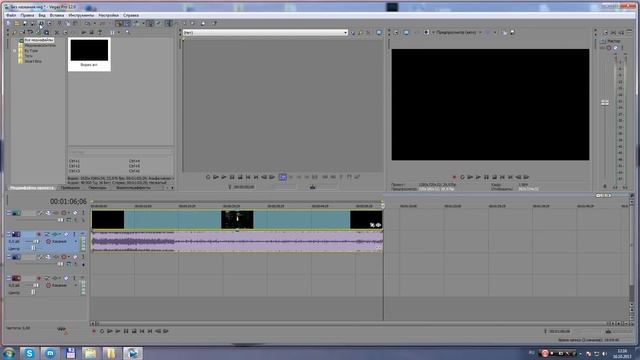Screen dimensions: 640x360
Task: Open the Trimmer media history dropdown
Action: coord(345,32)
